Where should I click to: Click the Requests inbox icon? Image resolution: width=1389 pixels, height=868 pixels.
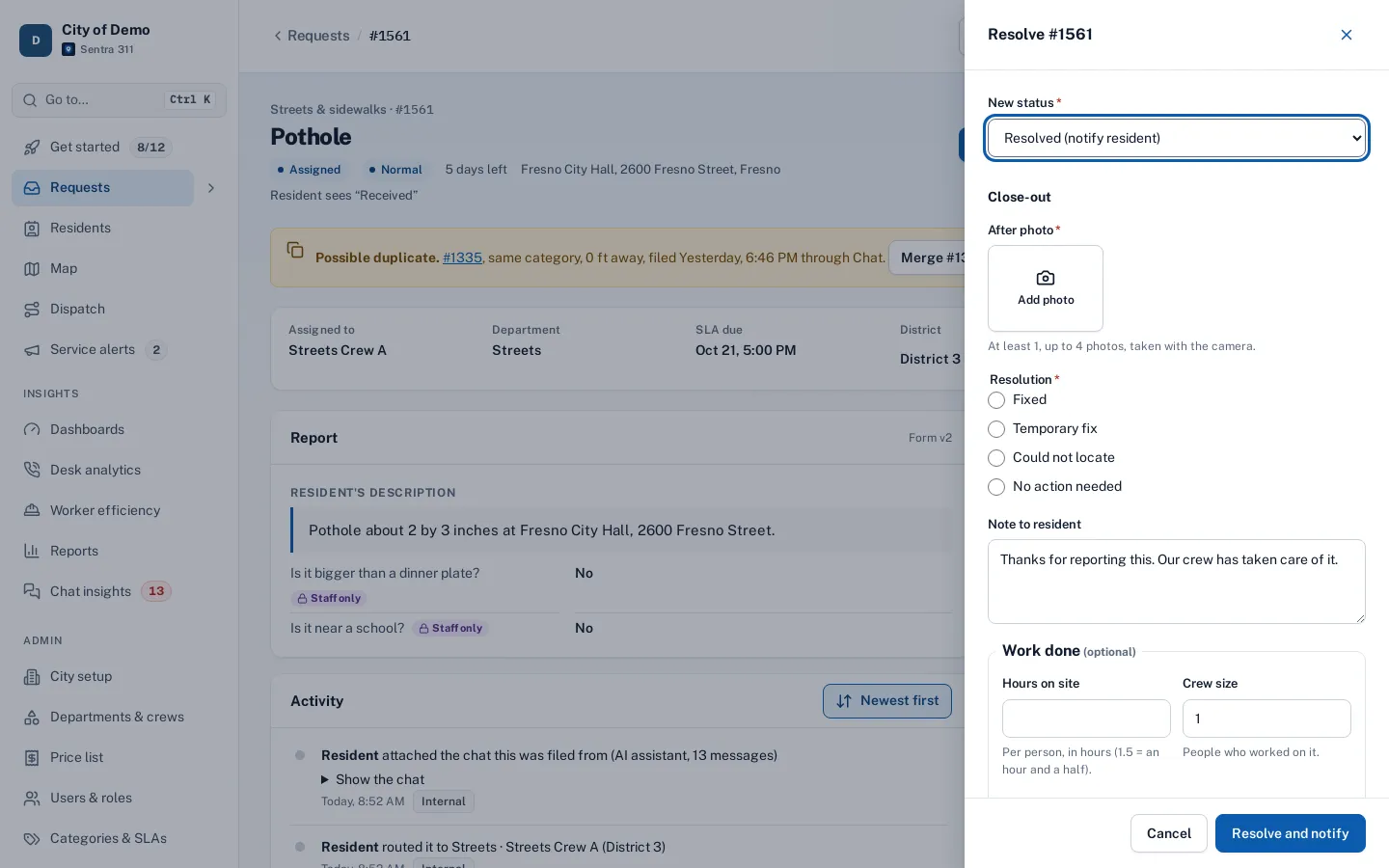point(32,188)
